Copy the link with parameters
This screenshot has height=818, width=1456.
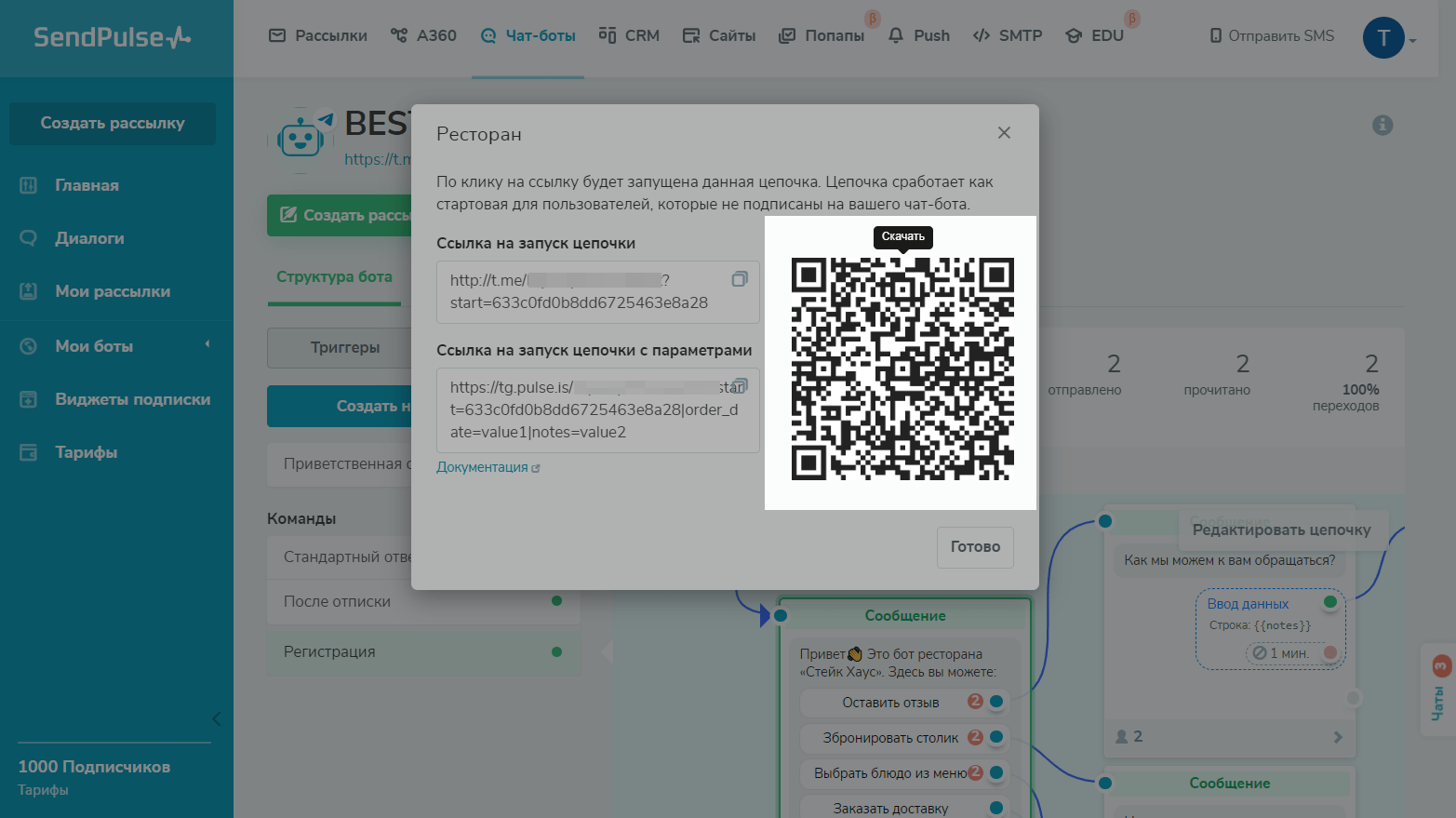click(x=741, y=385)
